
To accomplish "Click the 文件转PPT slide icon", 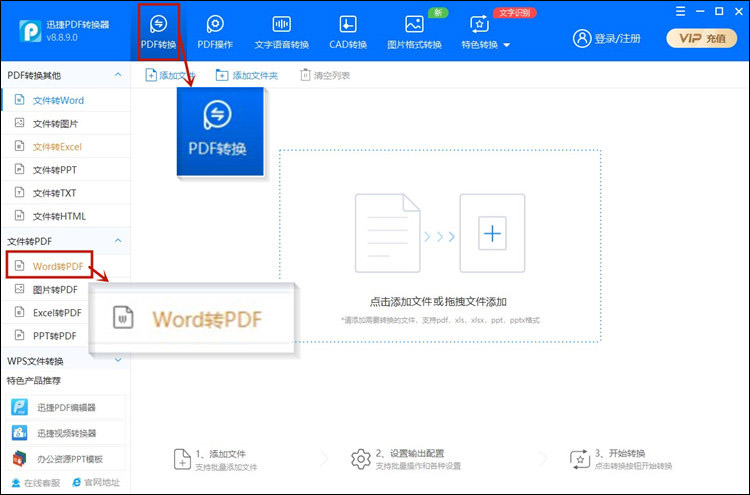I will coord(20,169).
